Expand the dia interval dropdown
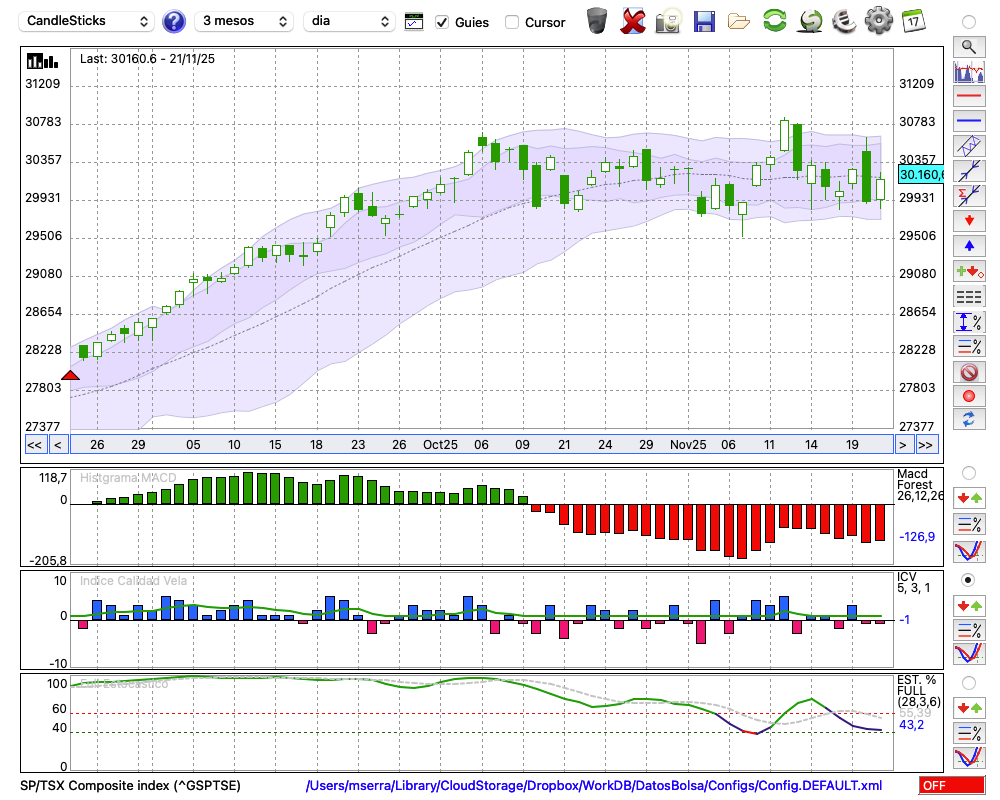The width and height of the screenshot is (1000, 800). 349,21
